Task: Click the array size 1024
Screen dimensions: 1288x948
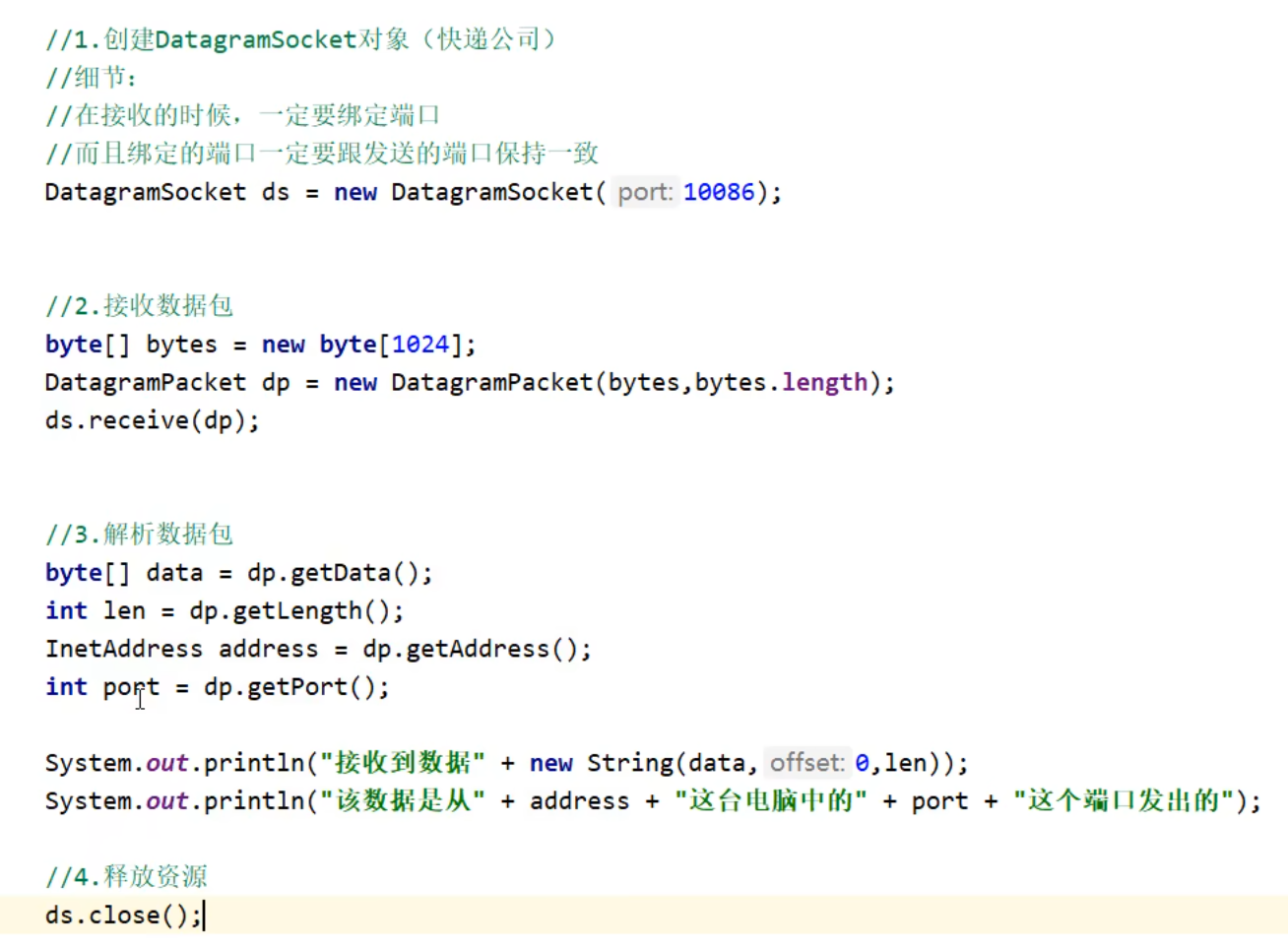Action: pos(420,345)
